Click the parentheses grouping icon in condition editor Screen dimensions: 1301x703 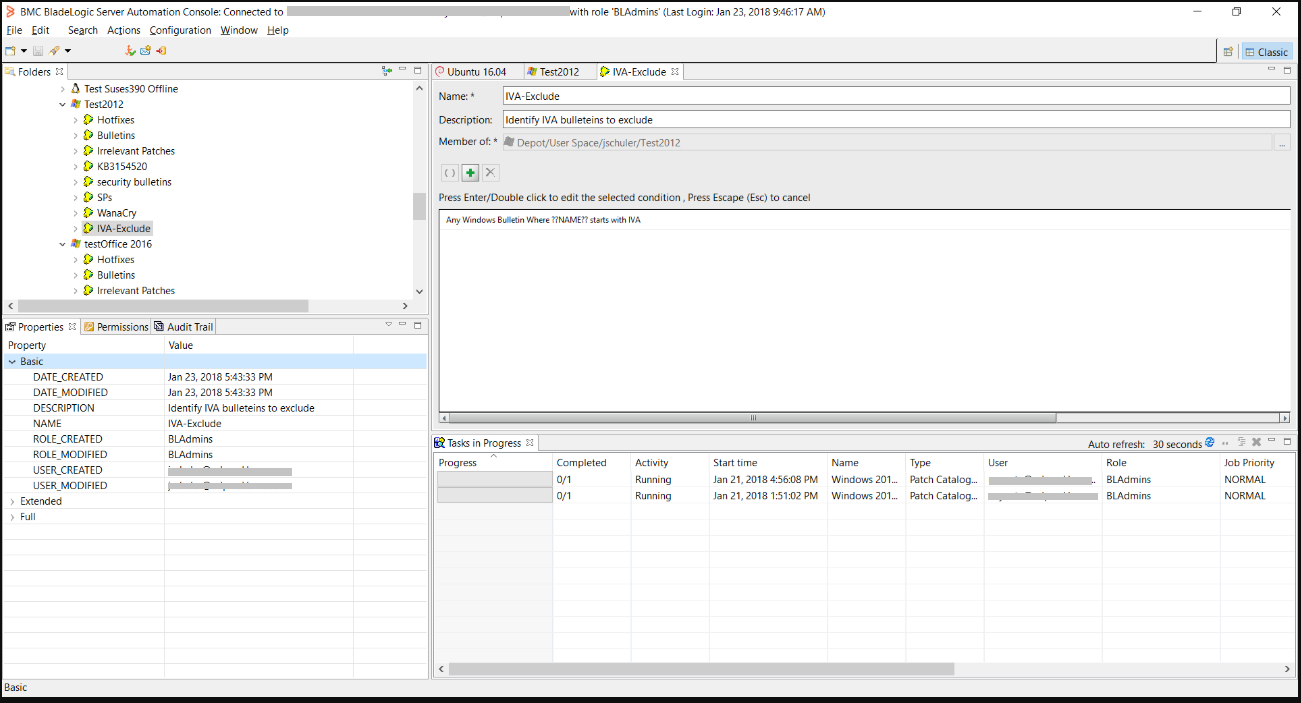point(450,173)
